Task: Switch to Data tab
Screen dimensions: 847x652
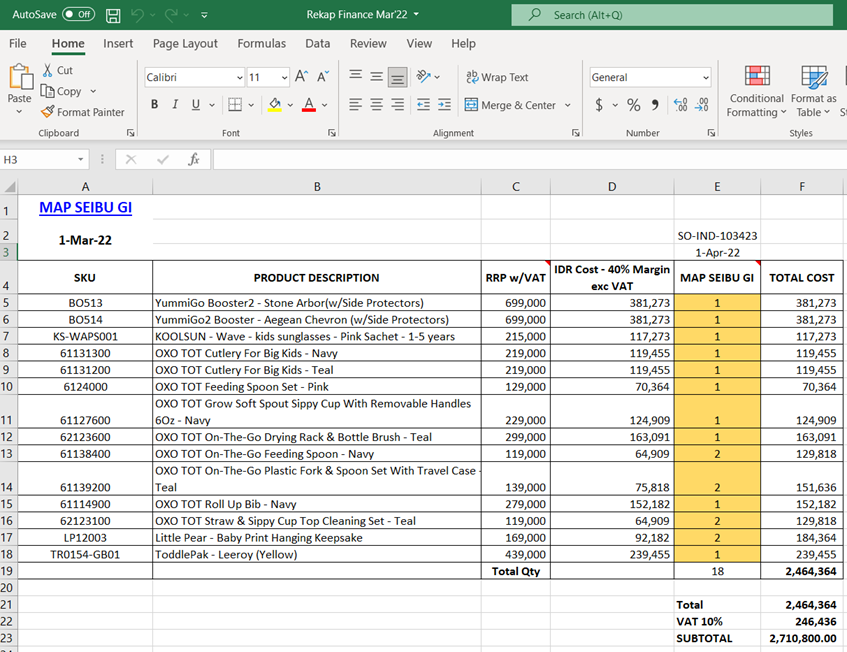Action: pos(318,43)
